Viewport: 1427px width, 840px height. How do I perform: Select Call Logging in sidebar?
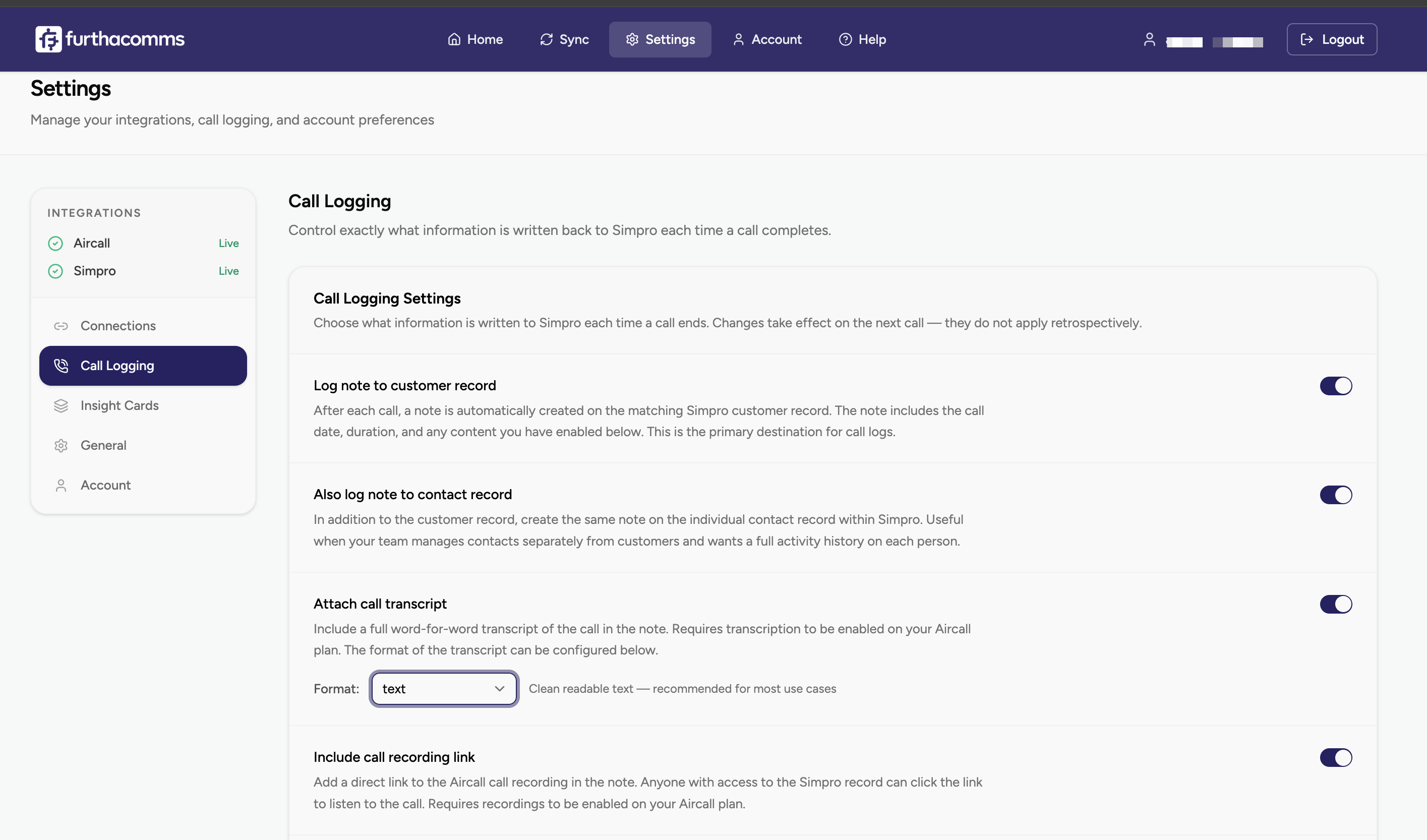point(143,366)
